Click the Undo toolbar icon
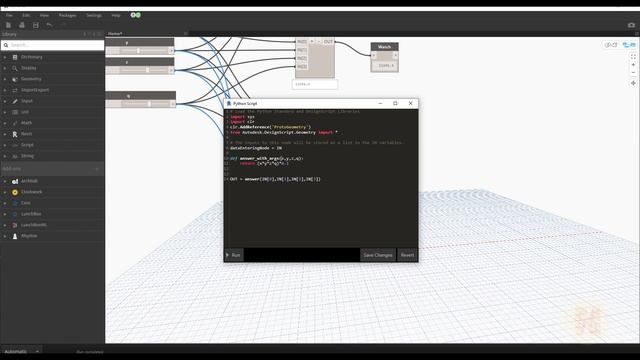 coord(49,25)
